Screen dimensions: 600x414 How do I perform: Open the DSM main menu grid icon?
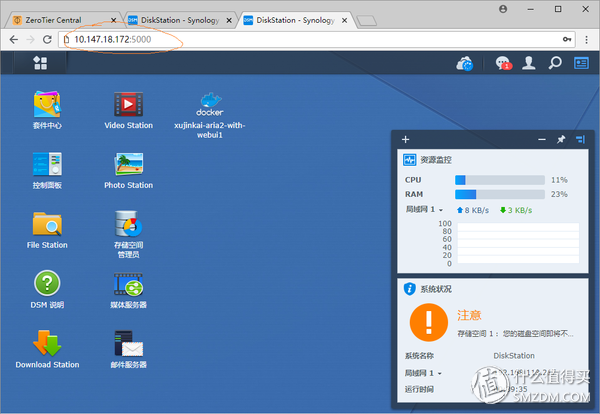pyautogui.click(x=40, y=63)
